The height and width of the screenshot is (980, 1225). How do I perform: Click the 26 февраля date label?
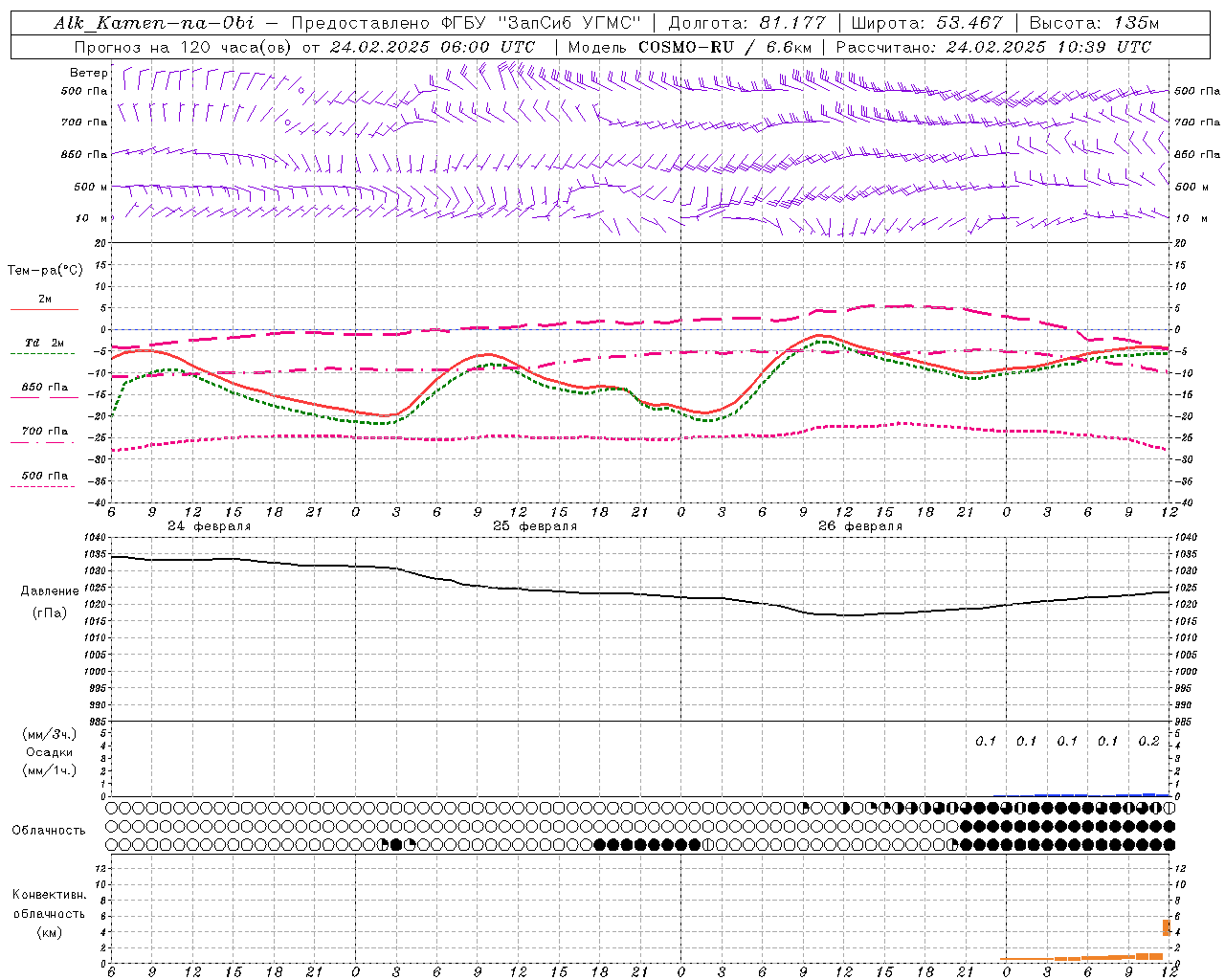pyautogui.click(x=860, y=526)
